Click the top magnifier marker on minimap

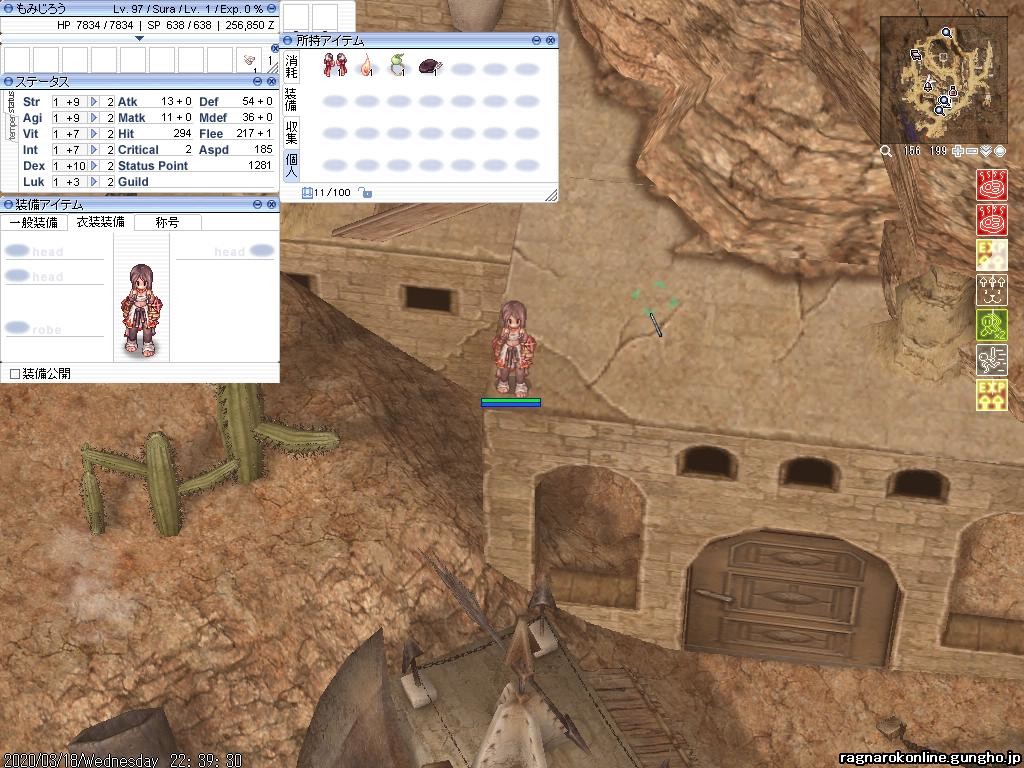point(946,32)
